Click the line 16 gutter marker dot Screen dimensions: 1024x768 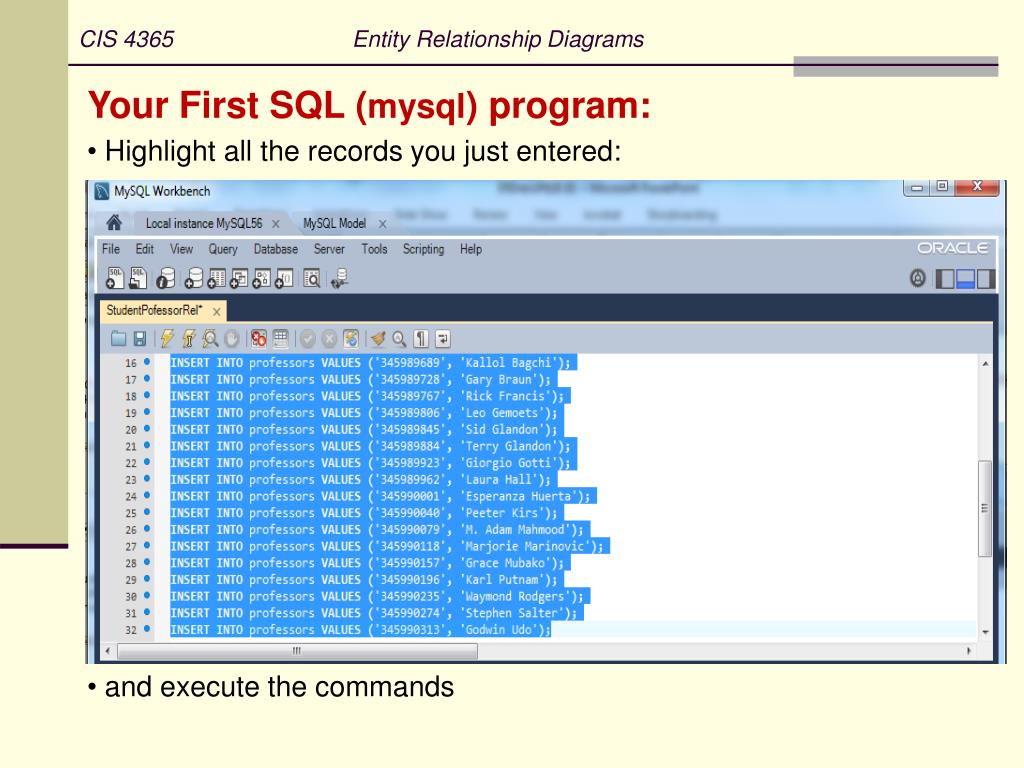pyautogui.click(x=147, y=361)
